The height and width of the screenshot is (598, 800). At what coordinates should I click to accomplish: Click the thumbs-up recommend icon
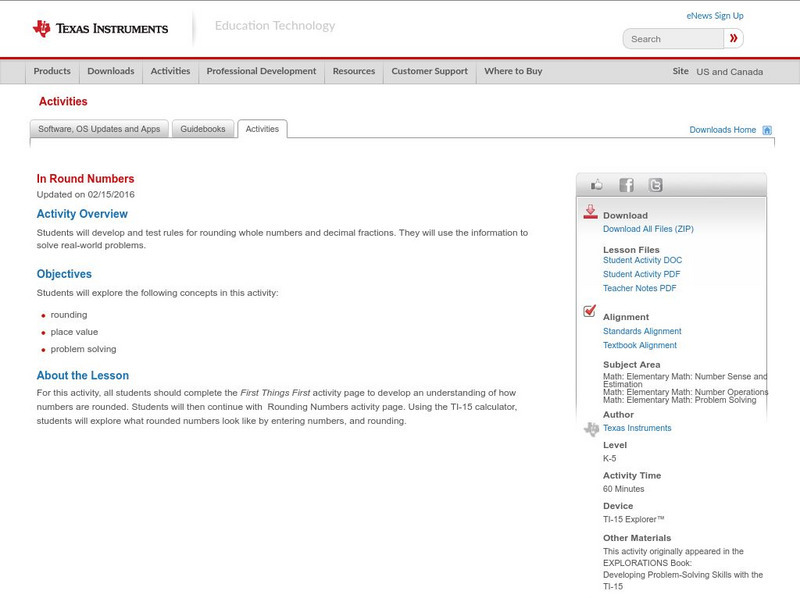pos(597,184)
